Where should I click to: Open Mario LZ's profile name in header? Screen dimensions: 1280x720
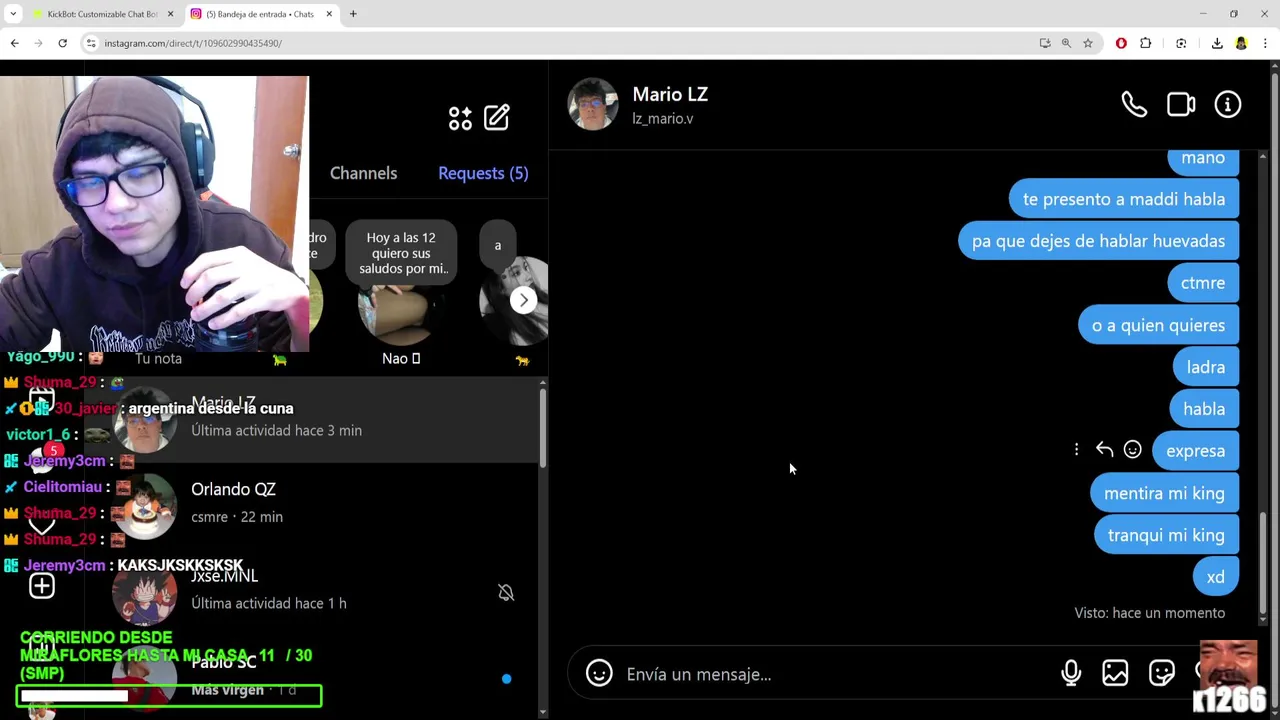(x=670, y=94)
